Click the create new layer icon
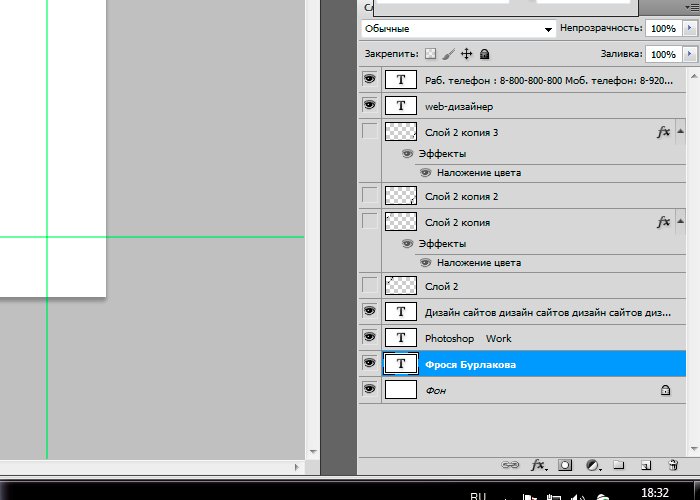 pos(645,465)
